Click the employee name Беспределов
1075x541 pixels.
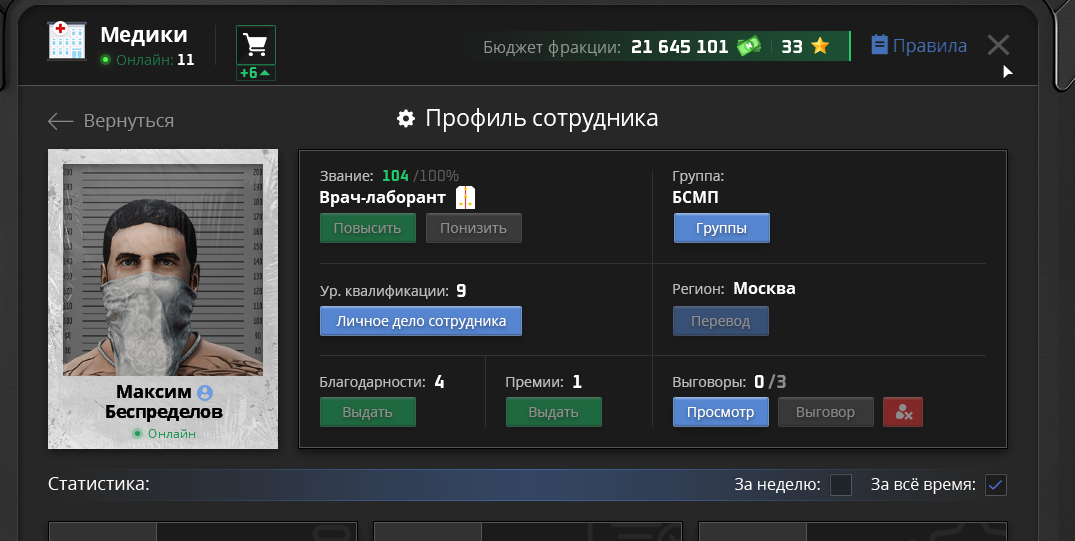click(163, 412)
